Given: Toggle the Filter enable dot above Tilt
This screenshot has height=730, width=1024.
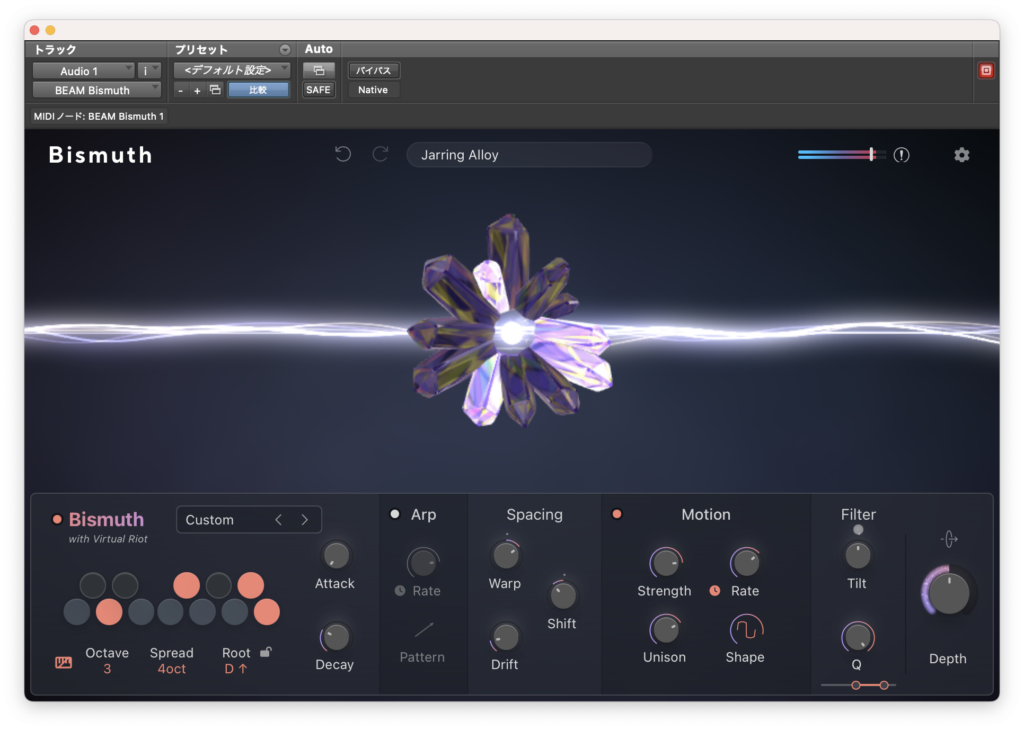Looking at the screenshot, I should [858, 530].
